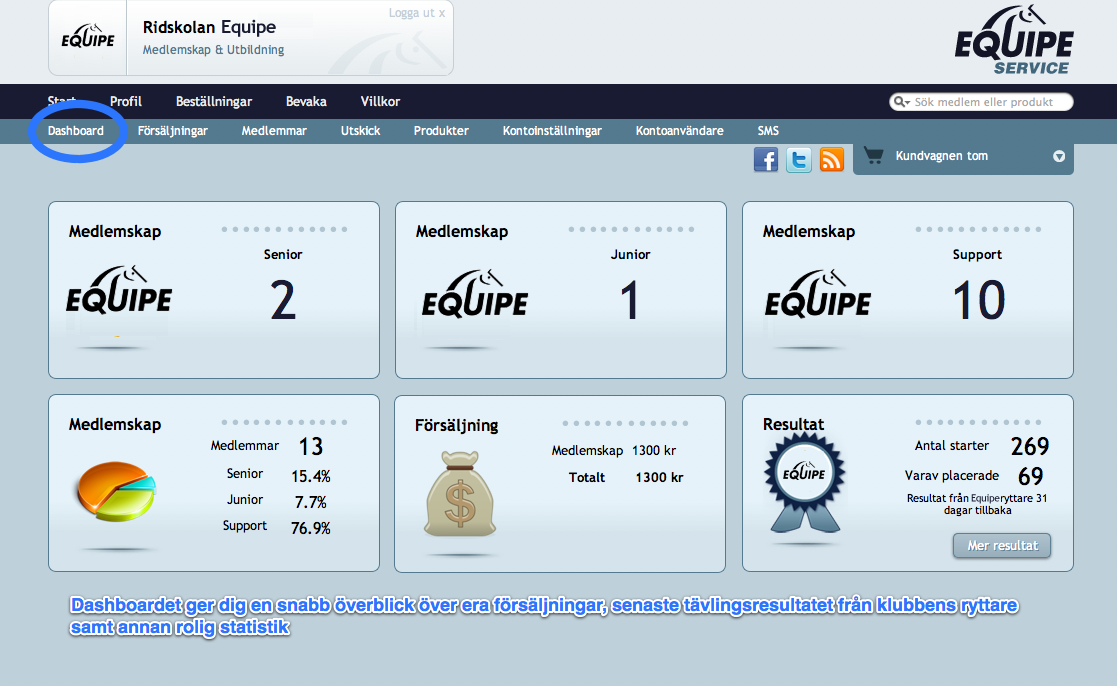Image resolution: width=1117 pixels, height=686 pixels.
Task: Click the Medlemskap 1300 kr sales row
Action: tap(613, 450)
